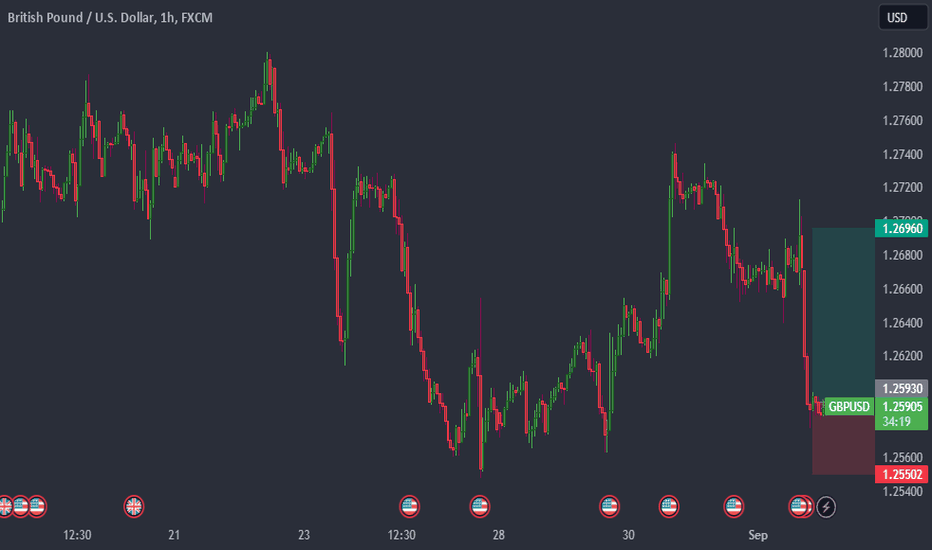Select the green 1.26960 take-profit price label
Viewport: 932px width, 550px height.
tap(901, 228)
